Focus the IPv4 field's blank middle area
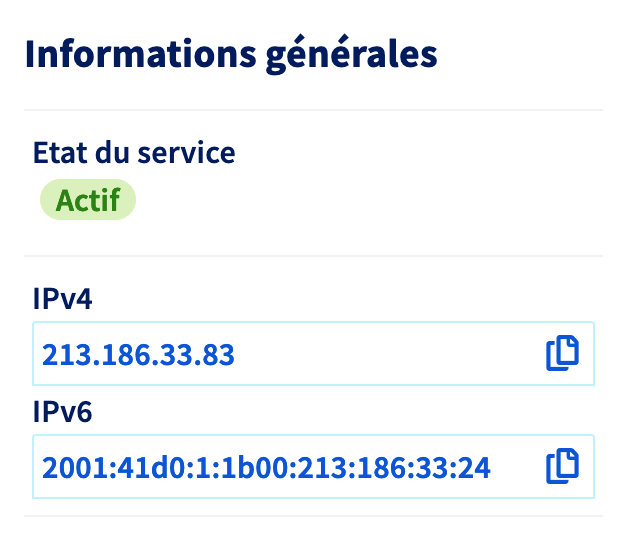This screenshot has height=534, width=624. pyautogui.click(x=390, y=355)
